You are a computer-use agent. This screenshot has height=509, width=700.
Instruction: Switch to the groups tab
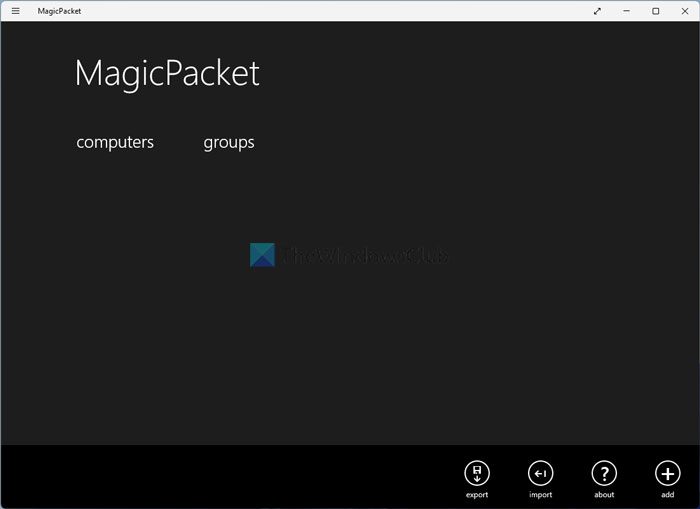[229, 143]
